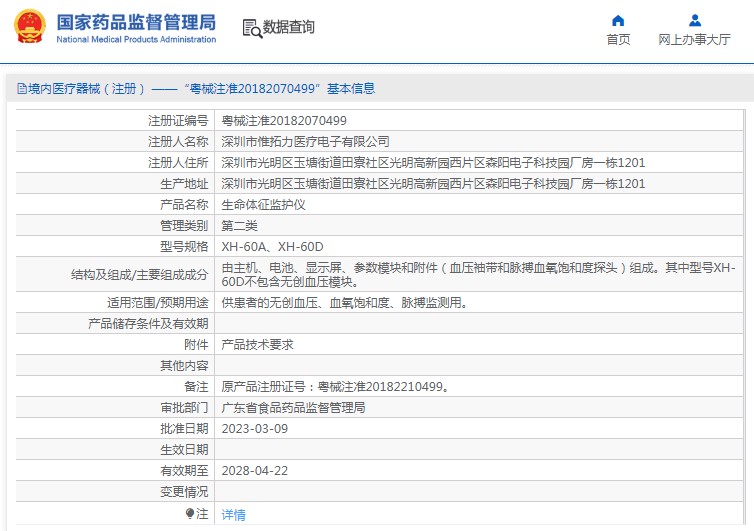This screenshot has height=531, width=754.
Task: Select the 适用范围/预期用途 label
Action: click(x=158, y=303)
